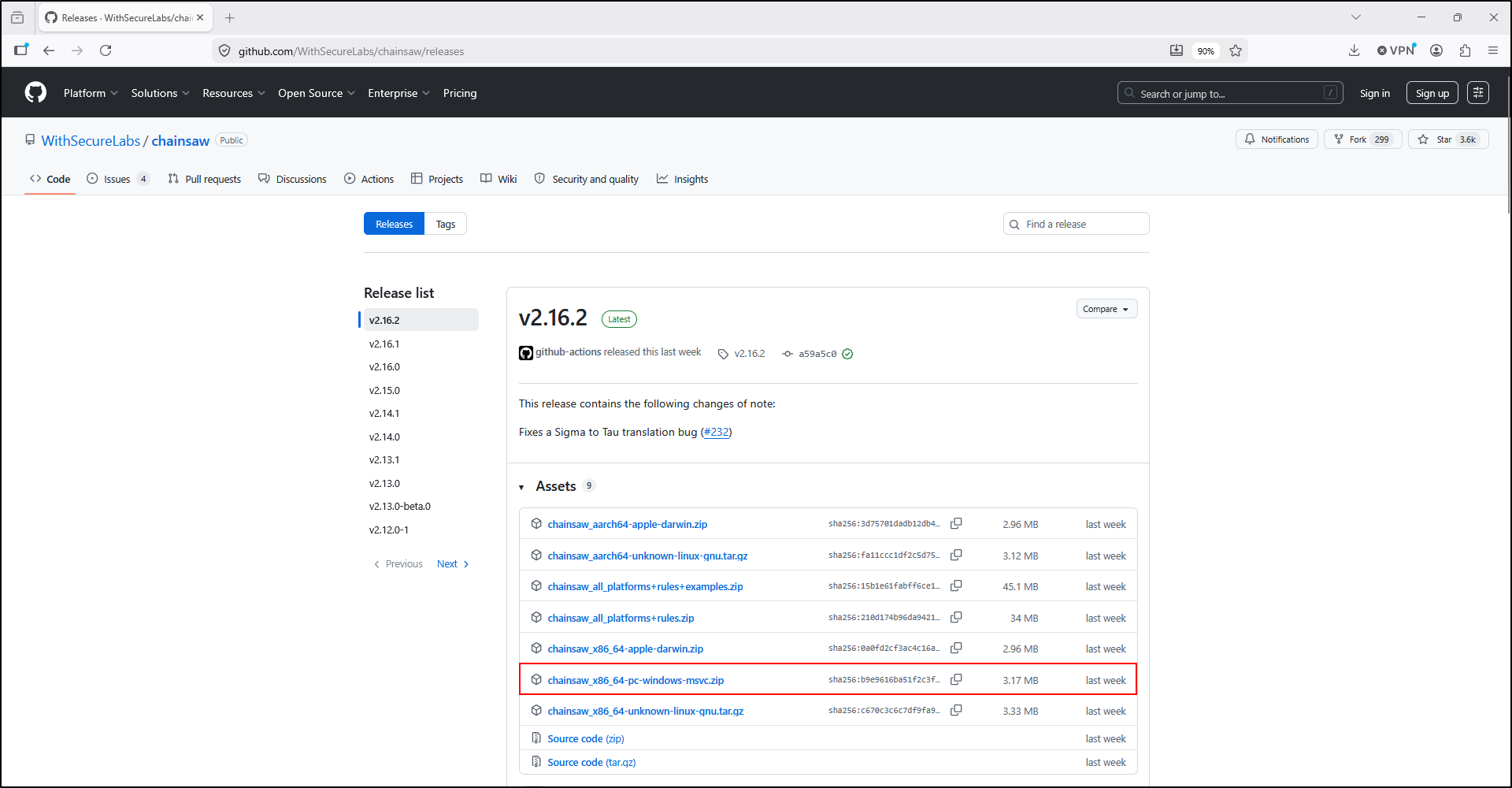Click the browser back arrow

tap(49, 50)
